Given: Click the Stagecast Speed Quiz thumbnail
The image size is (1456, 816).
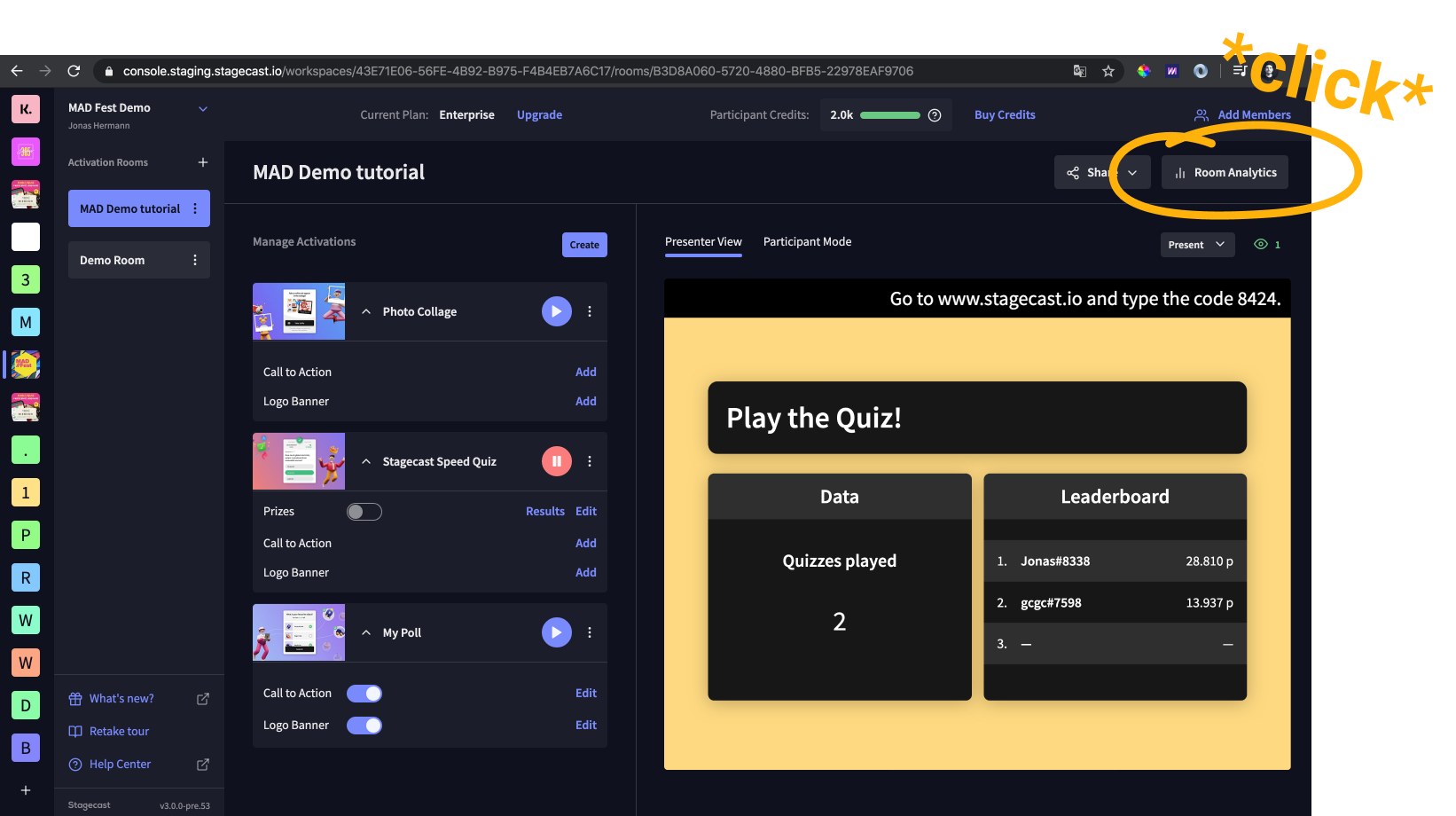Looking at the screenshot, I should [299, 461].
